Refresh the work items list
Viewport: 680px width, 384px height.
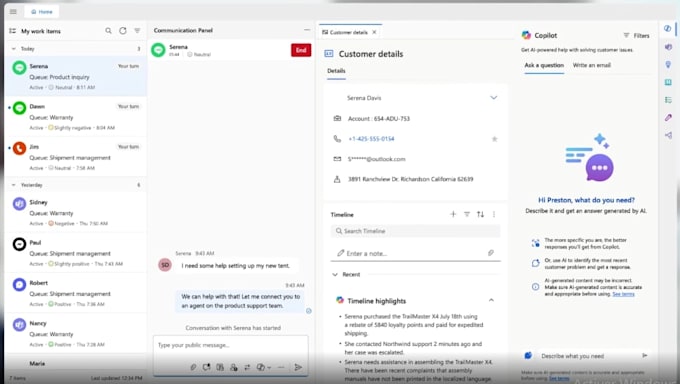(x=123, y=31)
